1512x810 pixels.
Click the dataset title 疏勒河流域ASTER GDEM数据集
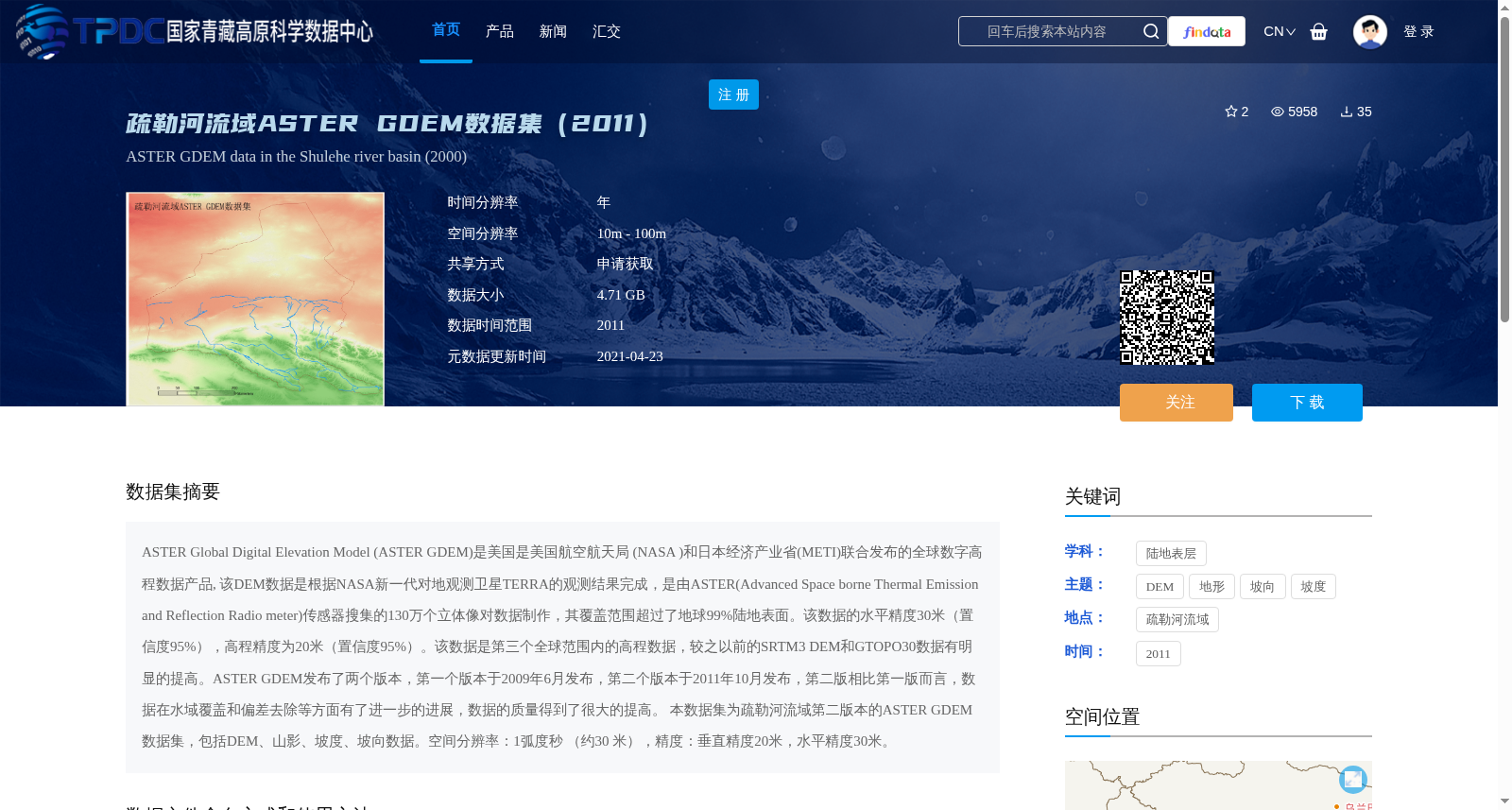pos(387,124)
